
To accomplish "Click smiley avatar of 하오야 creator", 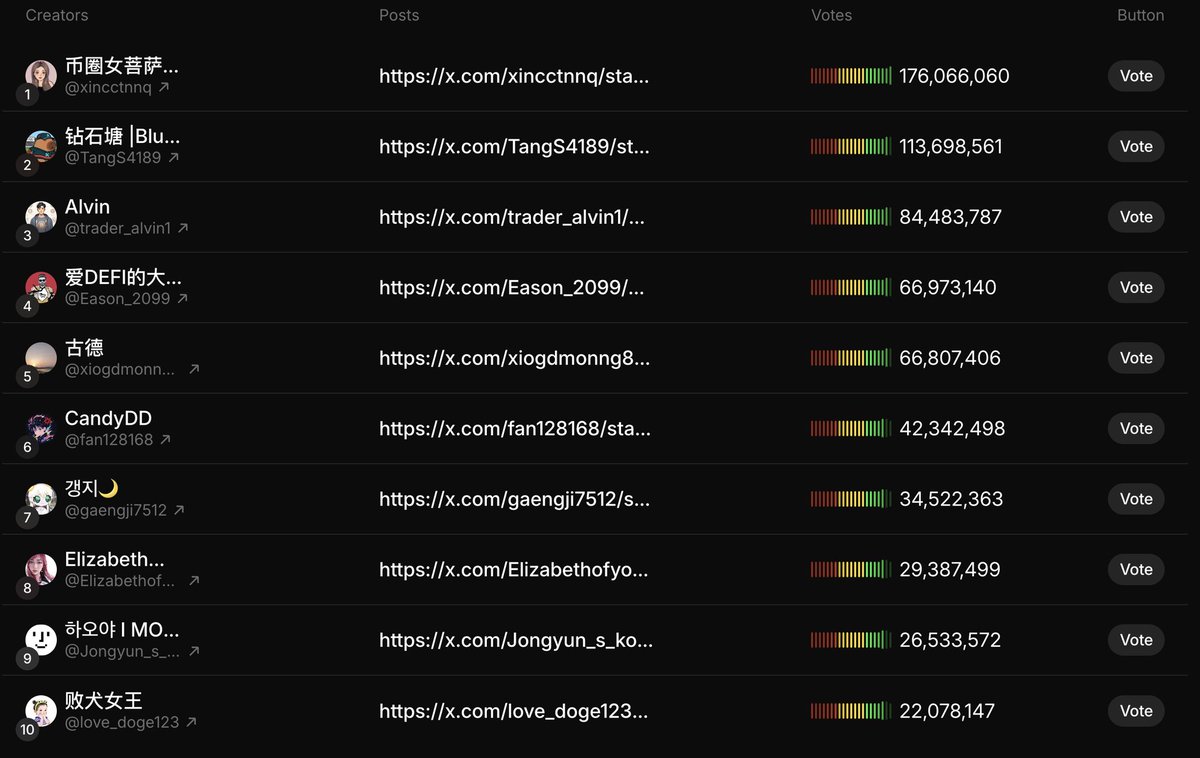I will 41,639.
